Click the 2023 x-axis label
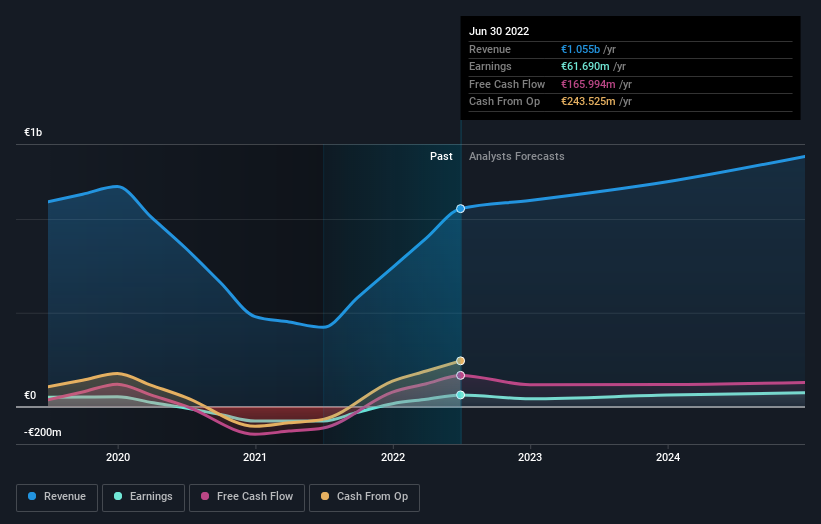The width and height of the screenshot is (821, 524). pyautogui.click(x=530, y=458)
